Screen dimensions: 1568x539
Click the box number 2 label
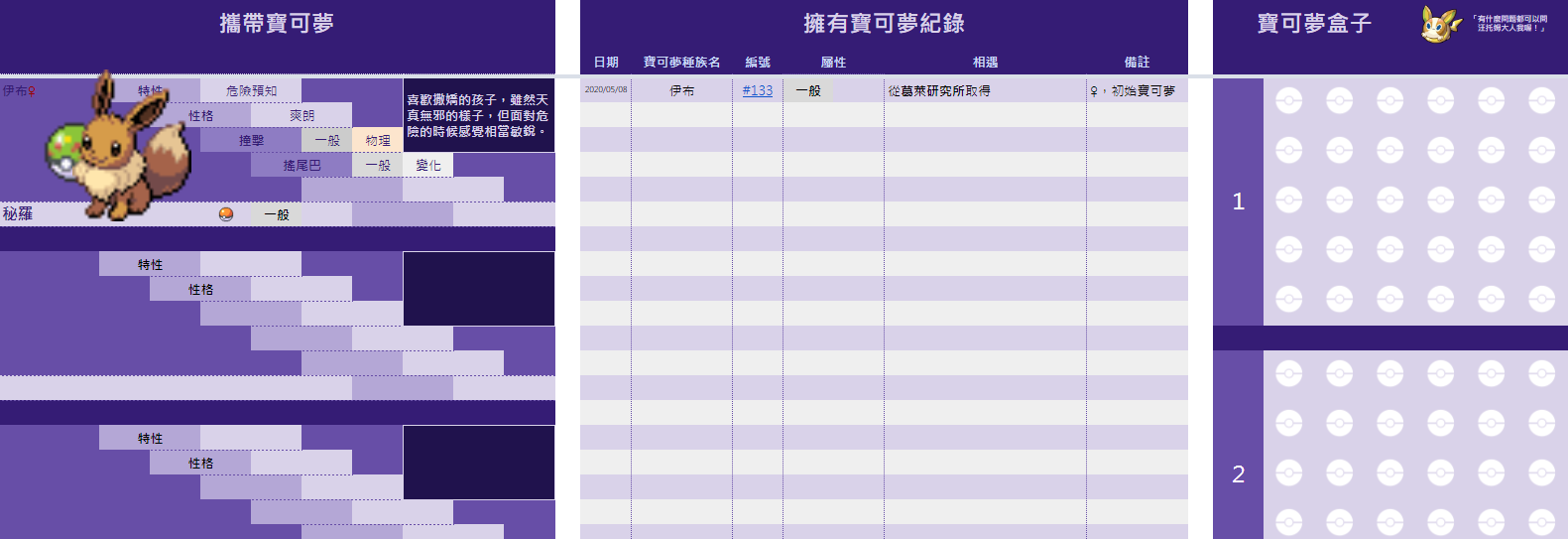[1238, 474]
